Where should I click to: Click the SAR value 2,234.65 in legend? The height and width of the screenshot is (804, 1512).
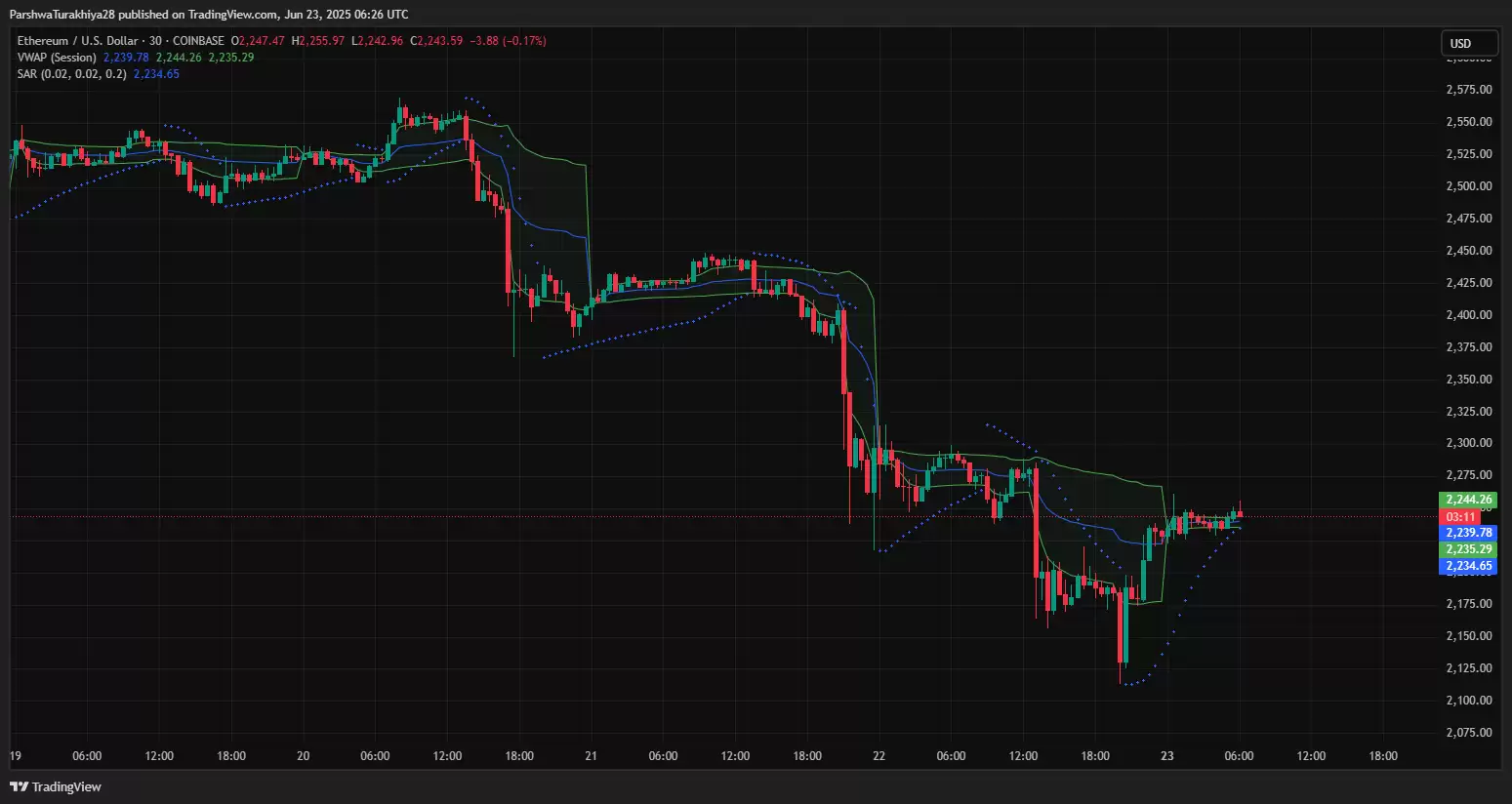[x=156, y=74]
